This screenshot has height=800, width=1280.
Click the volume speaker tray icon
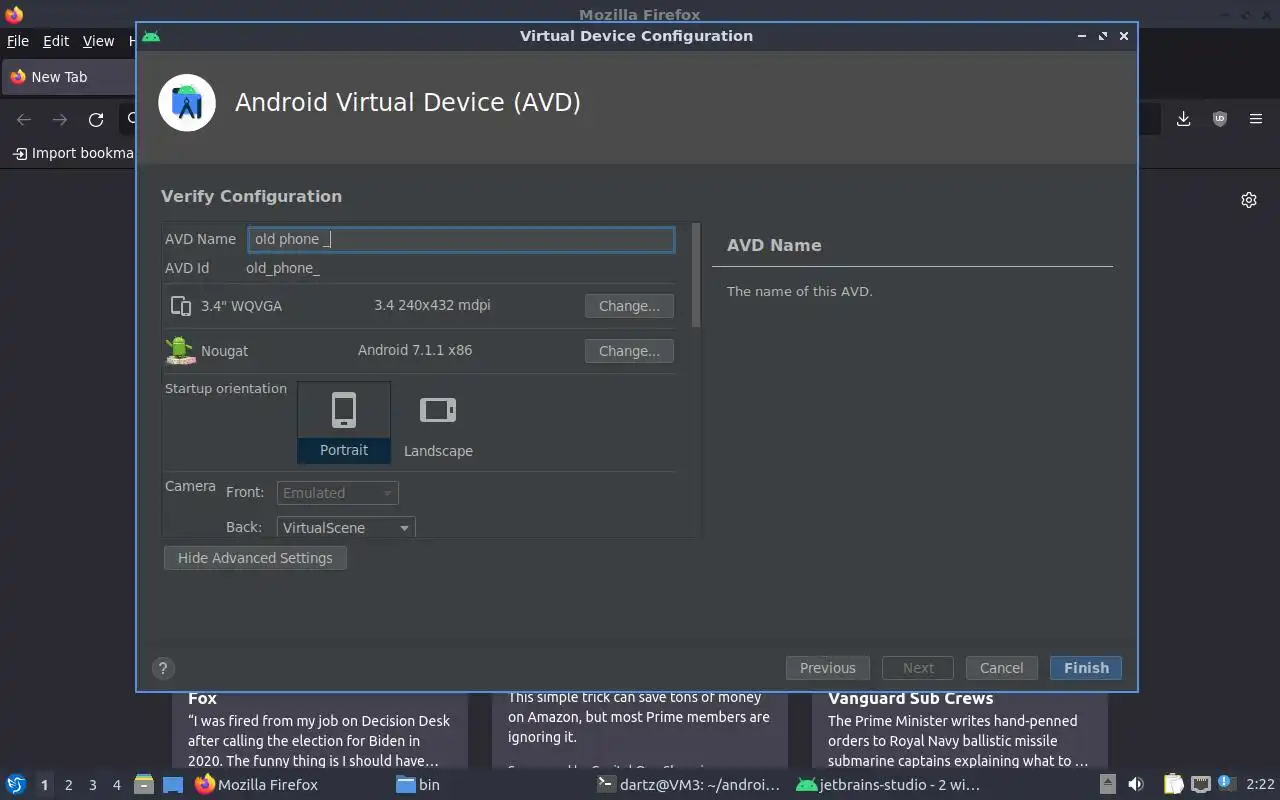[x=1136, y=784]
